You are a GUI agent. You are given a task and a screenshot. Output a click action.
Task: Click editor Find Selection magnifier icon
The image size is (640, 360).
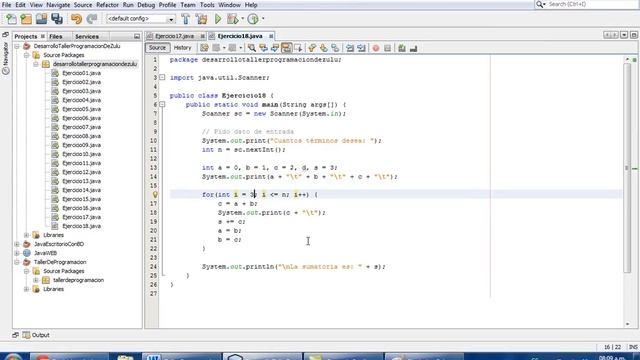click(x=252, y=48)
